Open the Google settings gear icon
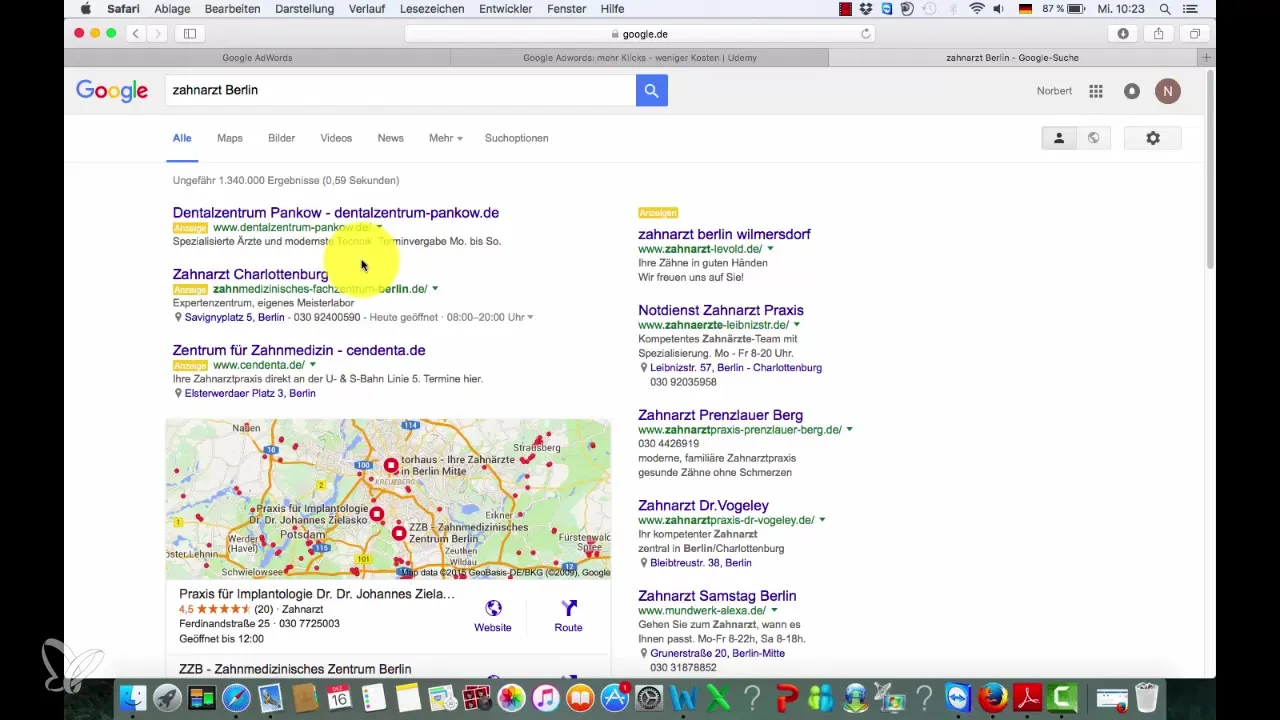Image resolution: width=1280 pixels, height=720 pixels. click(x=1153, y=138)
